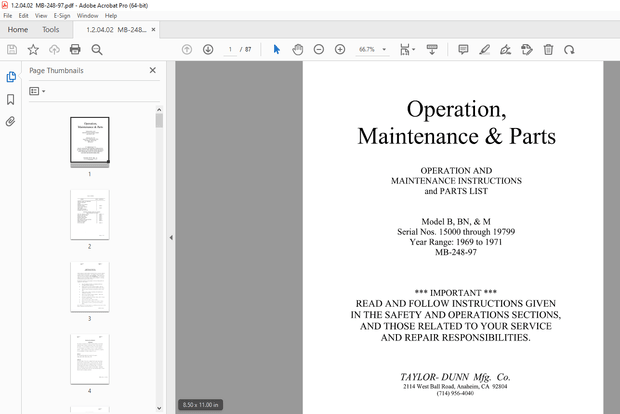Click the 8.50 x 11.00 in page size indicator
Screen dimensions: 620x414
tap(200, 405)
